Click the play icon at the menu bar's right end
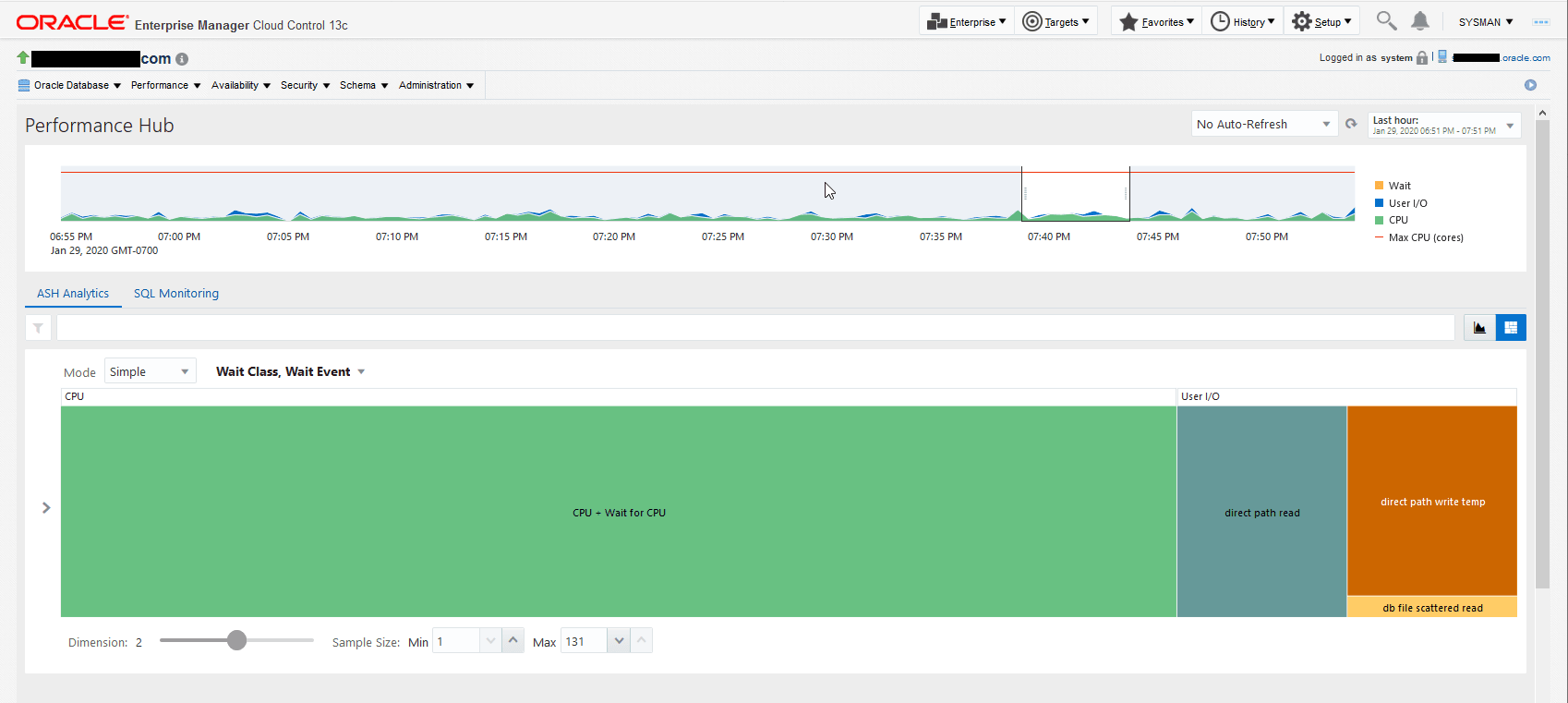The image size is (1568, 703). (1530, 85)
